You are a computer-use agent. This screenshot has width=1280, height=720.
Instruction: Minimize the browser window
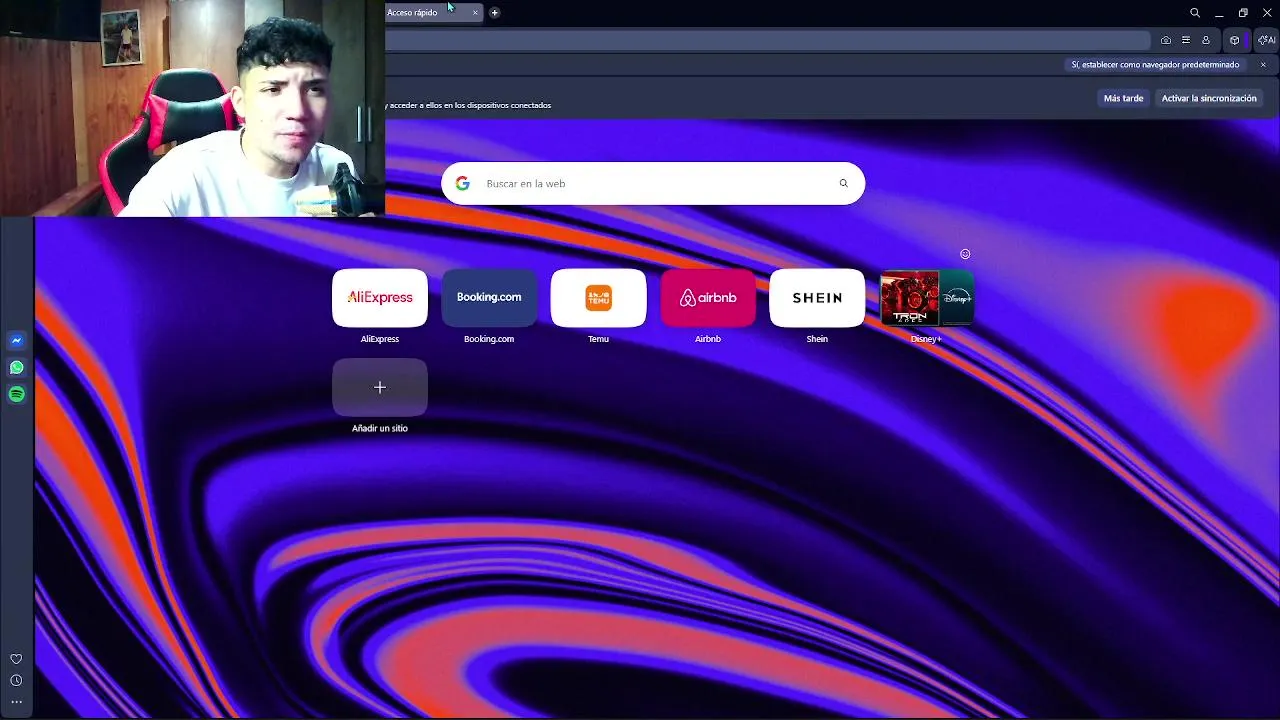(1219, 13)
